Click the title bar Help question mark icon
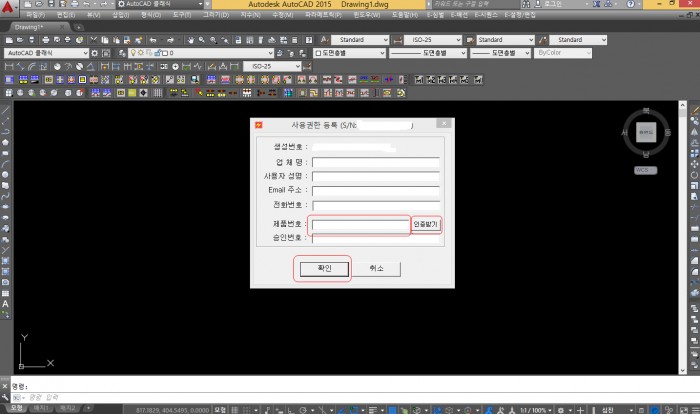 tap(630, 4)
